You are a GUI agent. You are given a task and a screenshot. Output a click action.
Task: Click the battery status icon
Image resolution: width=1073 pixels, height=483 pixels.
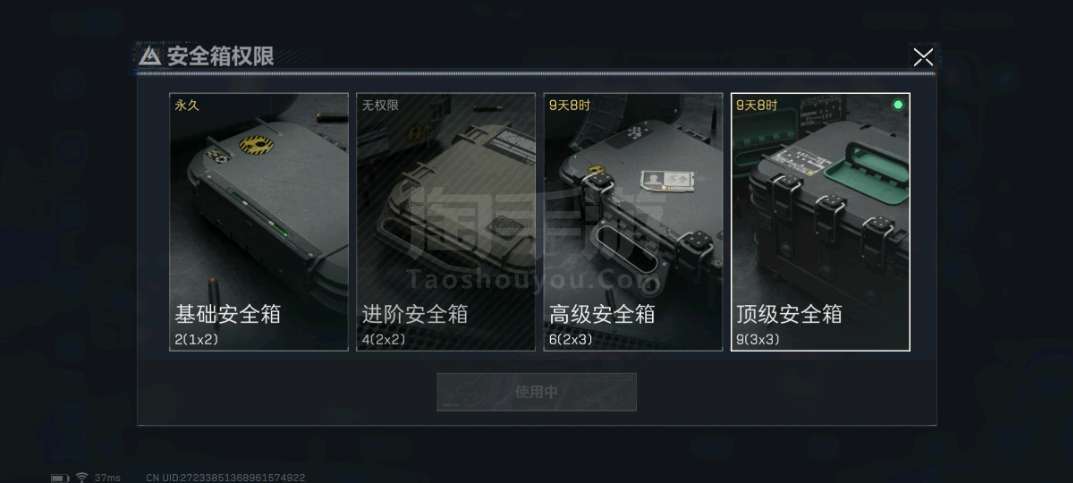tap(60, 478)
